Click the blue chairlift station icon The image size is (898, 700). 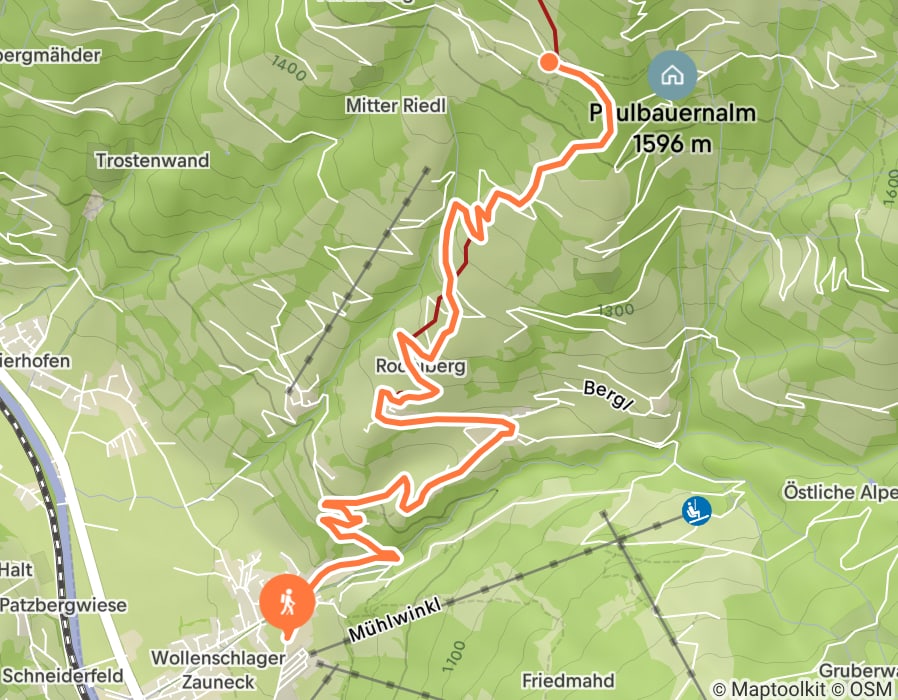[x=696, y=510]
